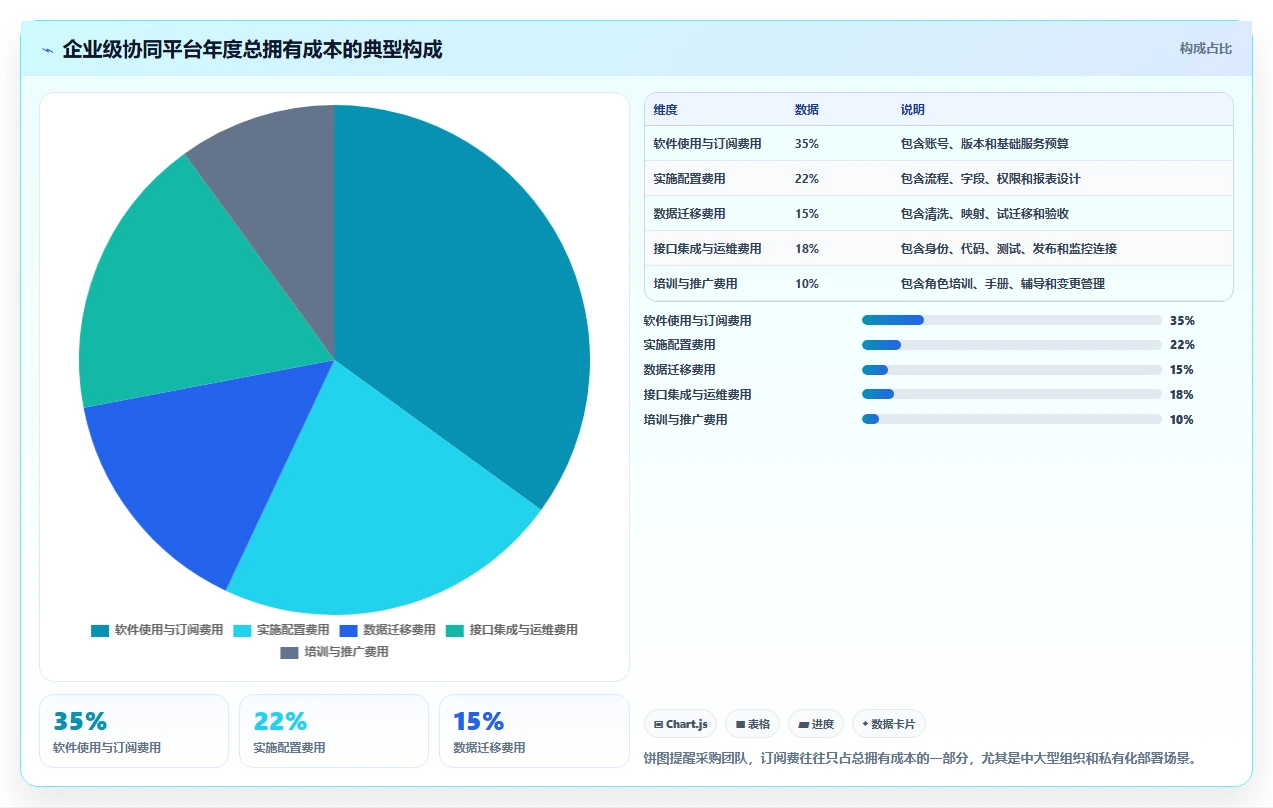Click the lightning icon beside the title

pyautogui.click(x=47, y=50)
